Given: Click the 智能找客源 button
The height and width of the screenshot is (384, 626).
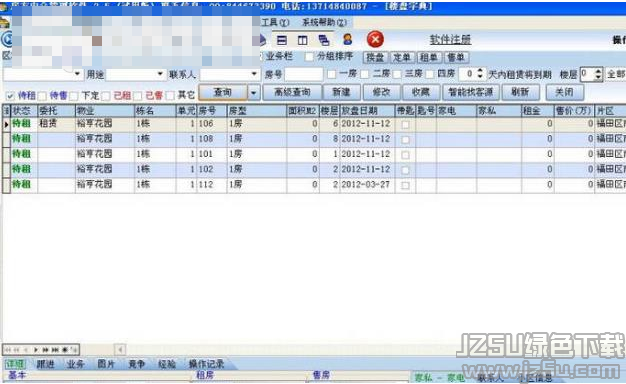Looking at the screenshot, I should coord(471,93).
